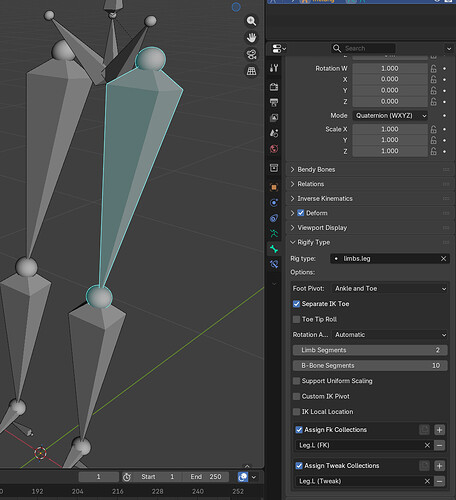The height and width of the screenshot is (500, 456).
Task: Click animate dot beside rotation Mode
Action: click(445, 116)
